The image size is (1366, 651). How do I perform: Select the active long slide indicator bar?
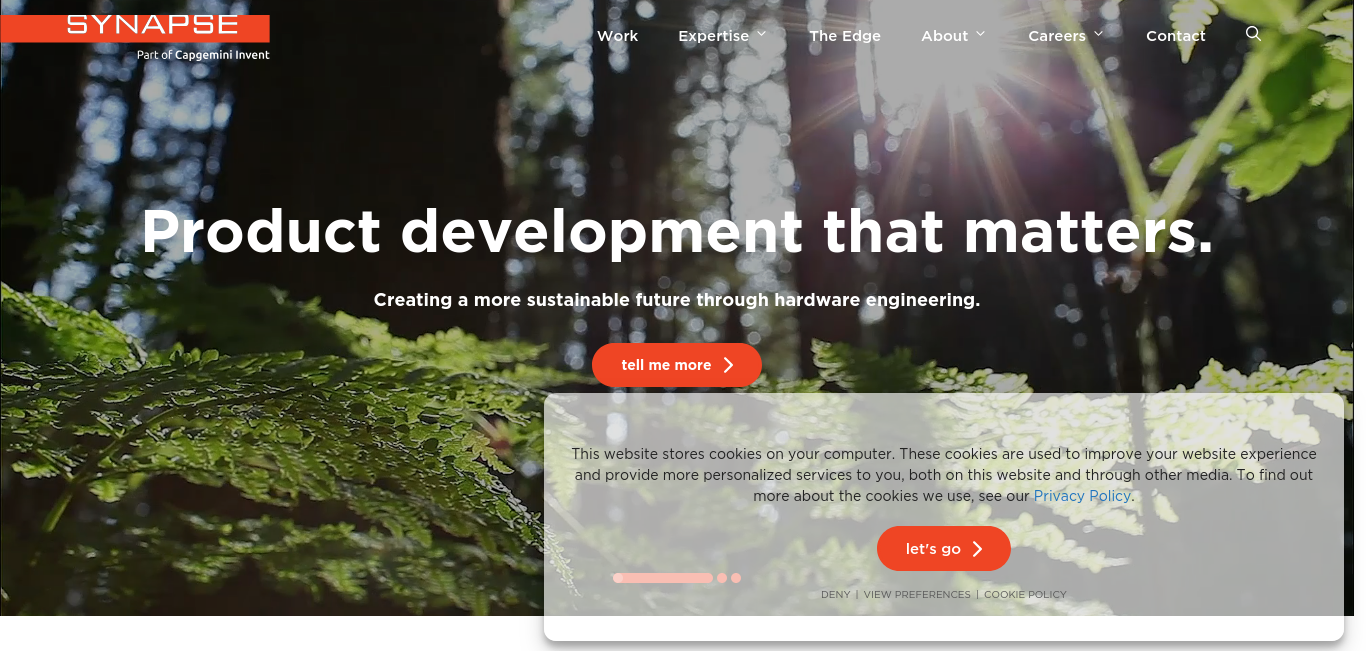click(663, 578)
